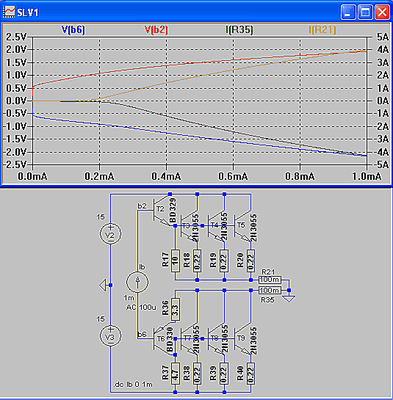The height and width of the screenshot is (400, 393).
Task: Click the 5A right axis label
Action: tap(383, 37)
